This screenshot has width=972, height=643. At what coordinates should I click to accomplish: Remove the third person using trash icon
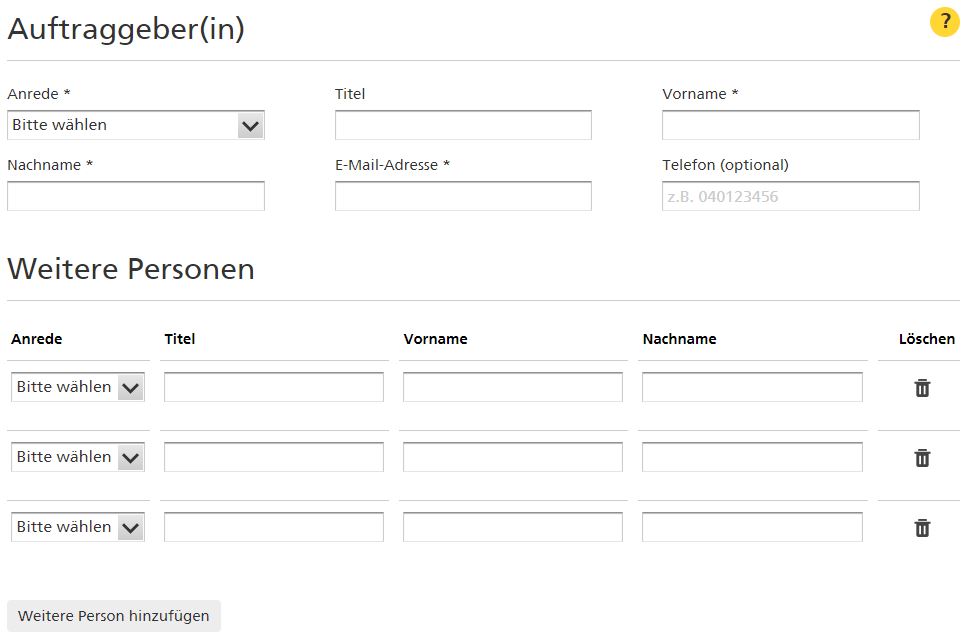922,528
